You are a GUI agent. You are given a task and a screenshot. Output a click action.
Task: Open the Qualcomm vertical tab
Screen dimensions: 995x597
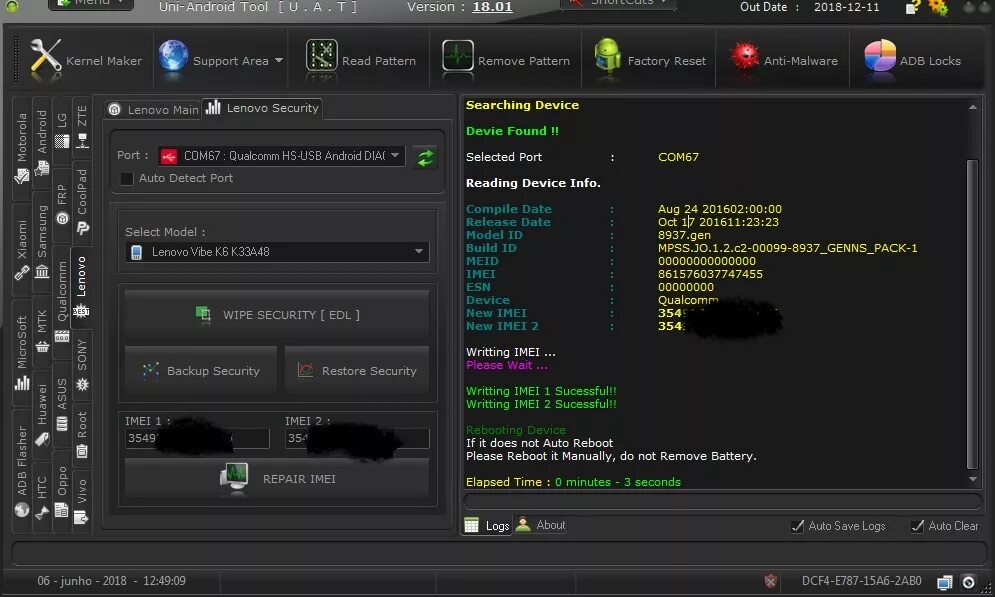coord(62,301)
